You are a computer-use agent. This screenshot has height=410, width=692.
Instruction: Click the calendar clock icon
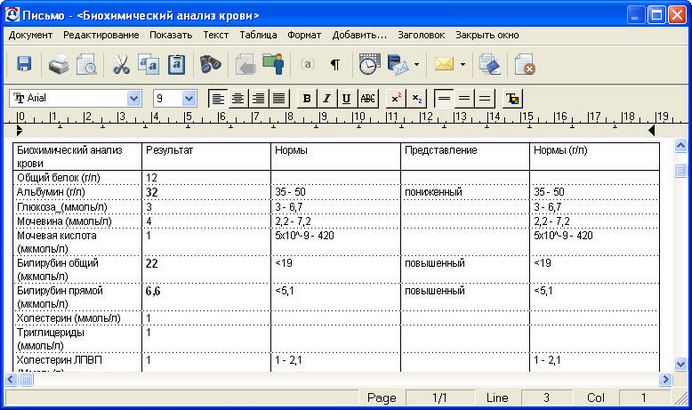click(x=369, y=64)
